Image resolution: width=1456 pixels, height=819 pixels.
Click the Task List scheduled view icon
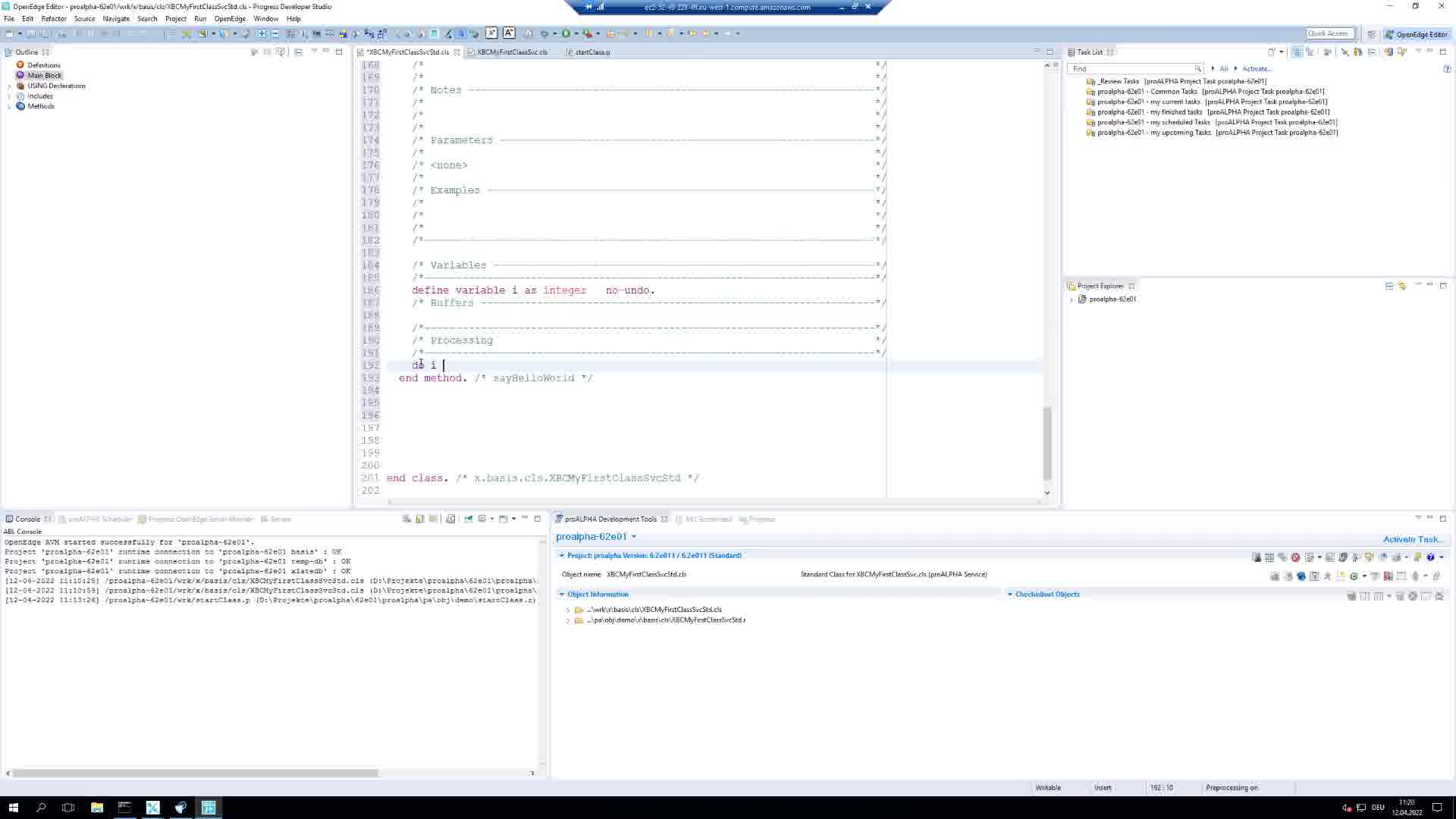click(x=1310, y=52)
